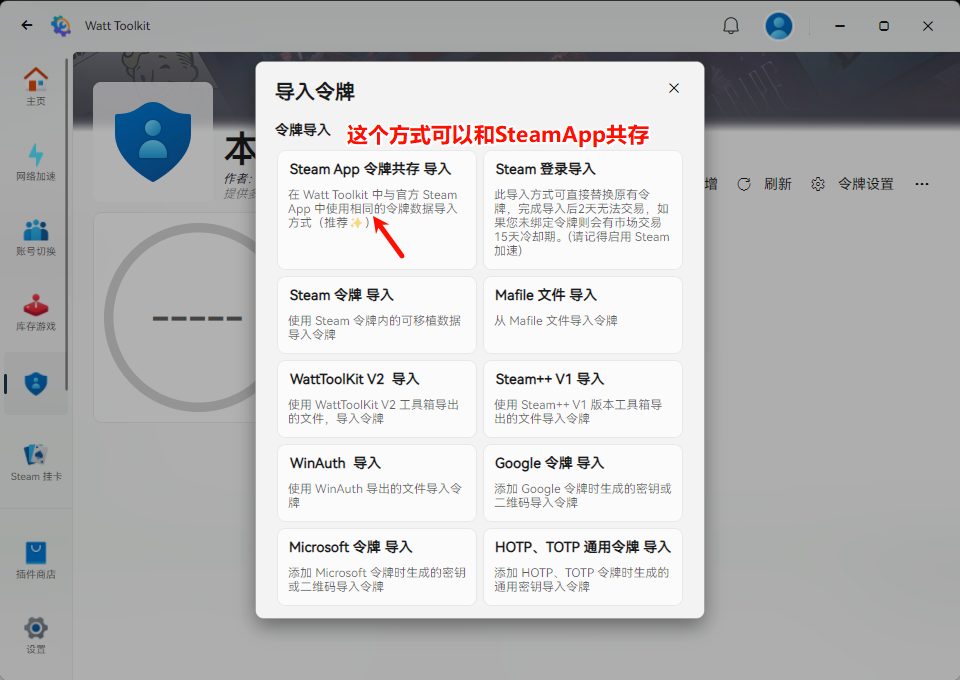The height and width of the screenshot is (680, 960).
Task: Expand the more options ellipsis menu
Action: click(922, 184)
